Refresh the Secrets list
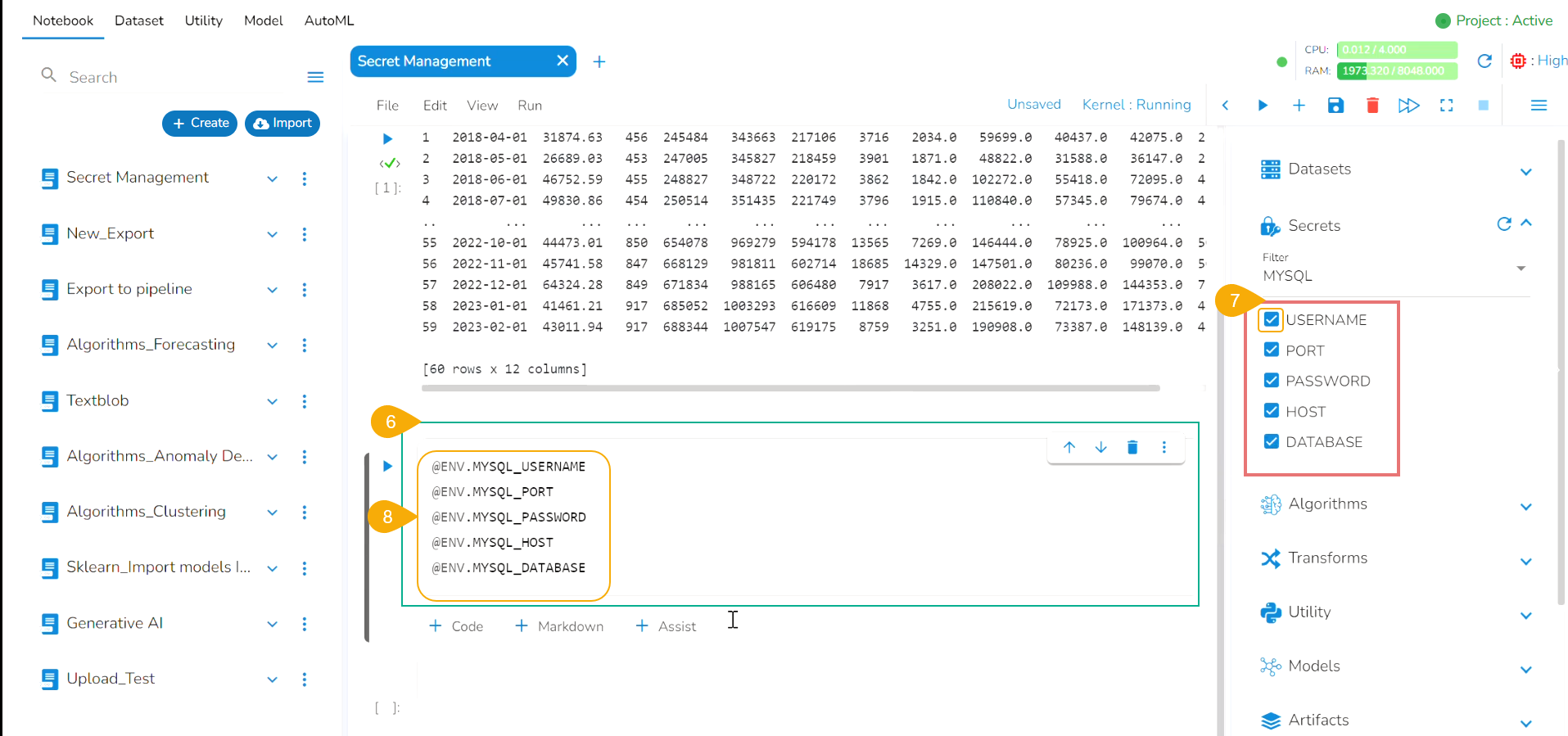Image resolution: width=1568 pixels, height=736 pixels. coord(1503,224)
